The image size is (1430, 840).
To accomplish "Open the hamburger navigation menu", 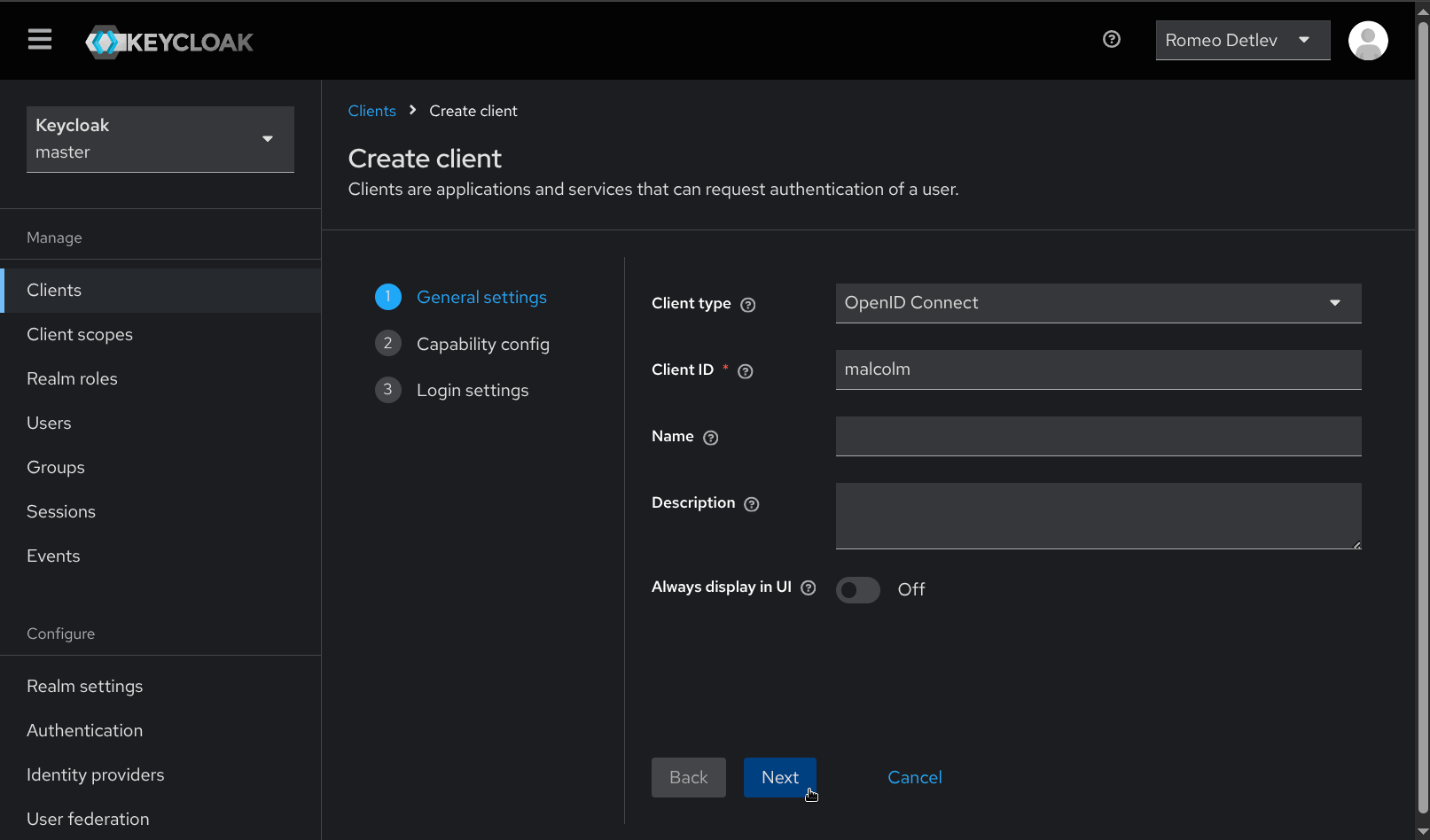I will [x=40, y=40].
